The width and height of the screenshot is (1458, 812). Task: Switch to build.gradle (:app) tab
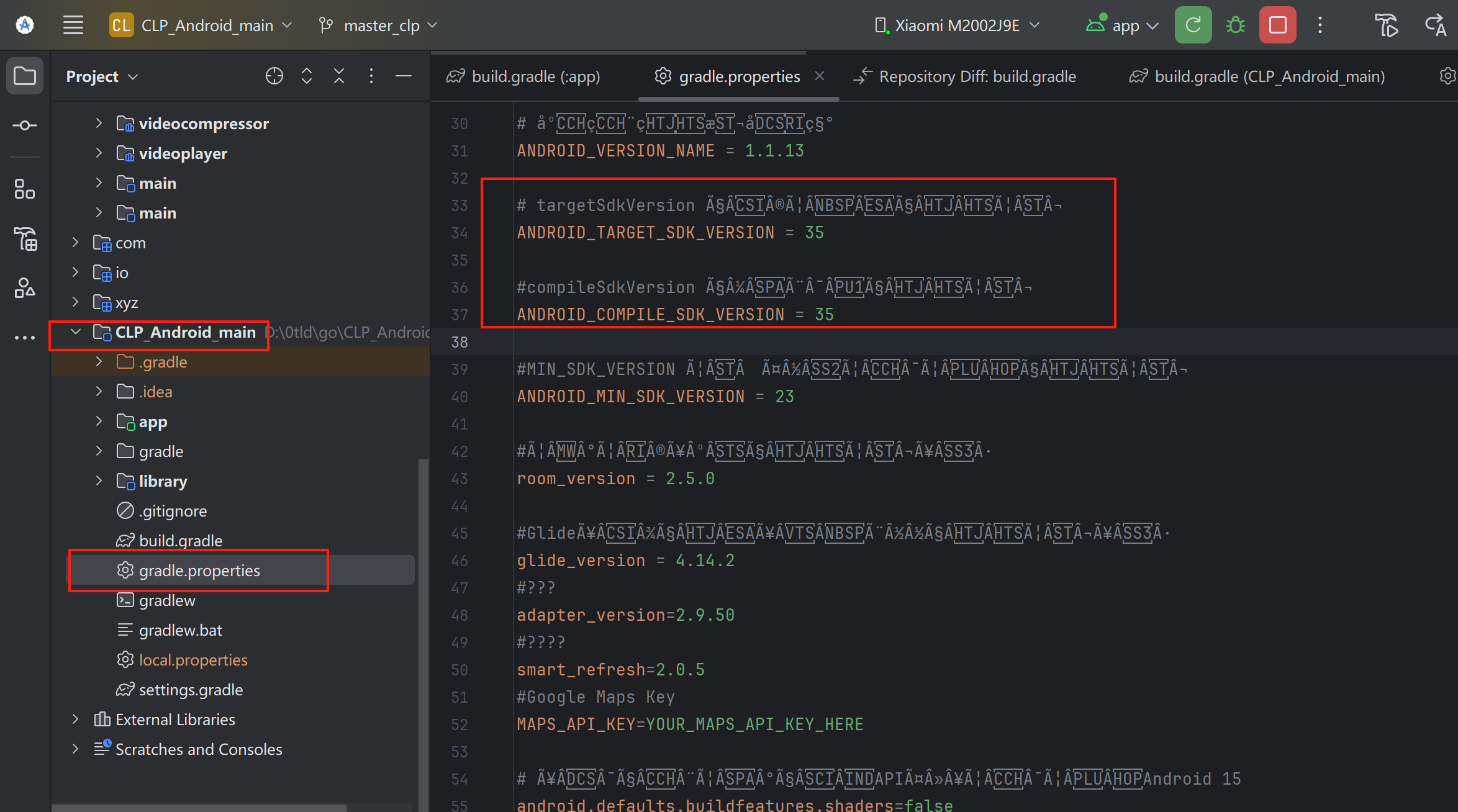click(523, 76)
